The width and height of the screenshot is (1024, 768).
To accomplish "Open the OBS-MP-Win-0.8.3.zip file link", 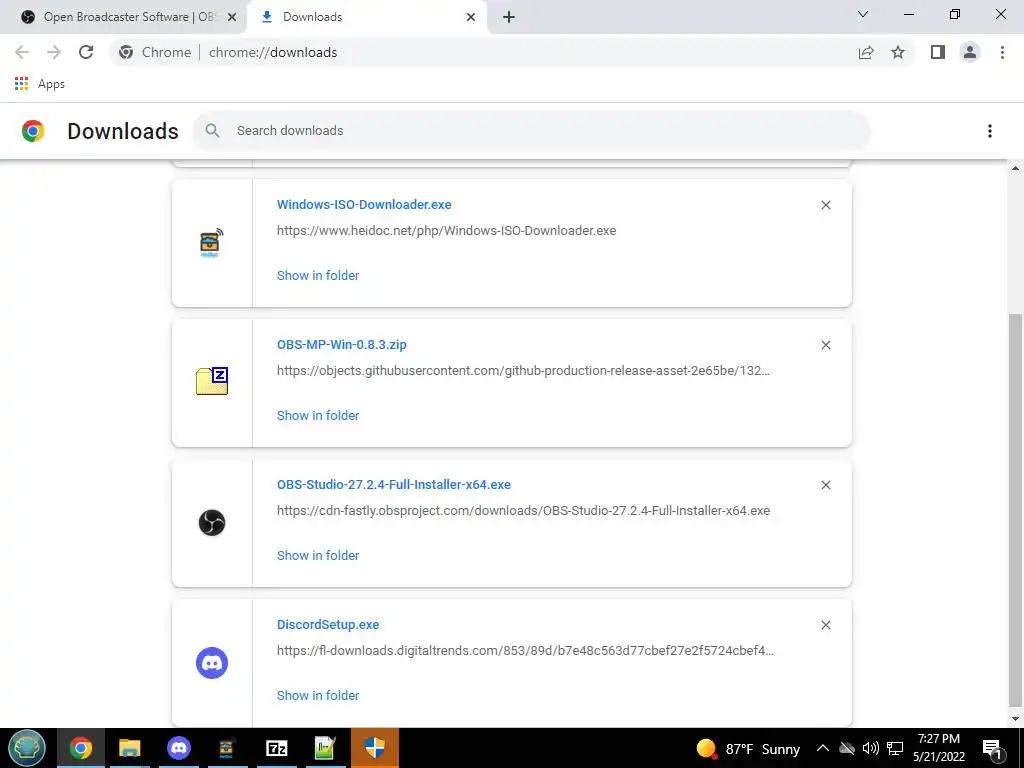I will pos(342,345).
